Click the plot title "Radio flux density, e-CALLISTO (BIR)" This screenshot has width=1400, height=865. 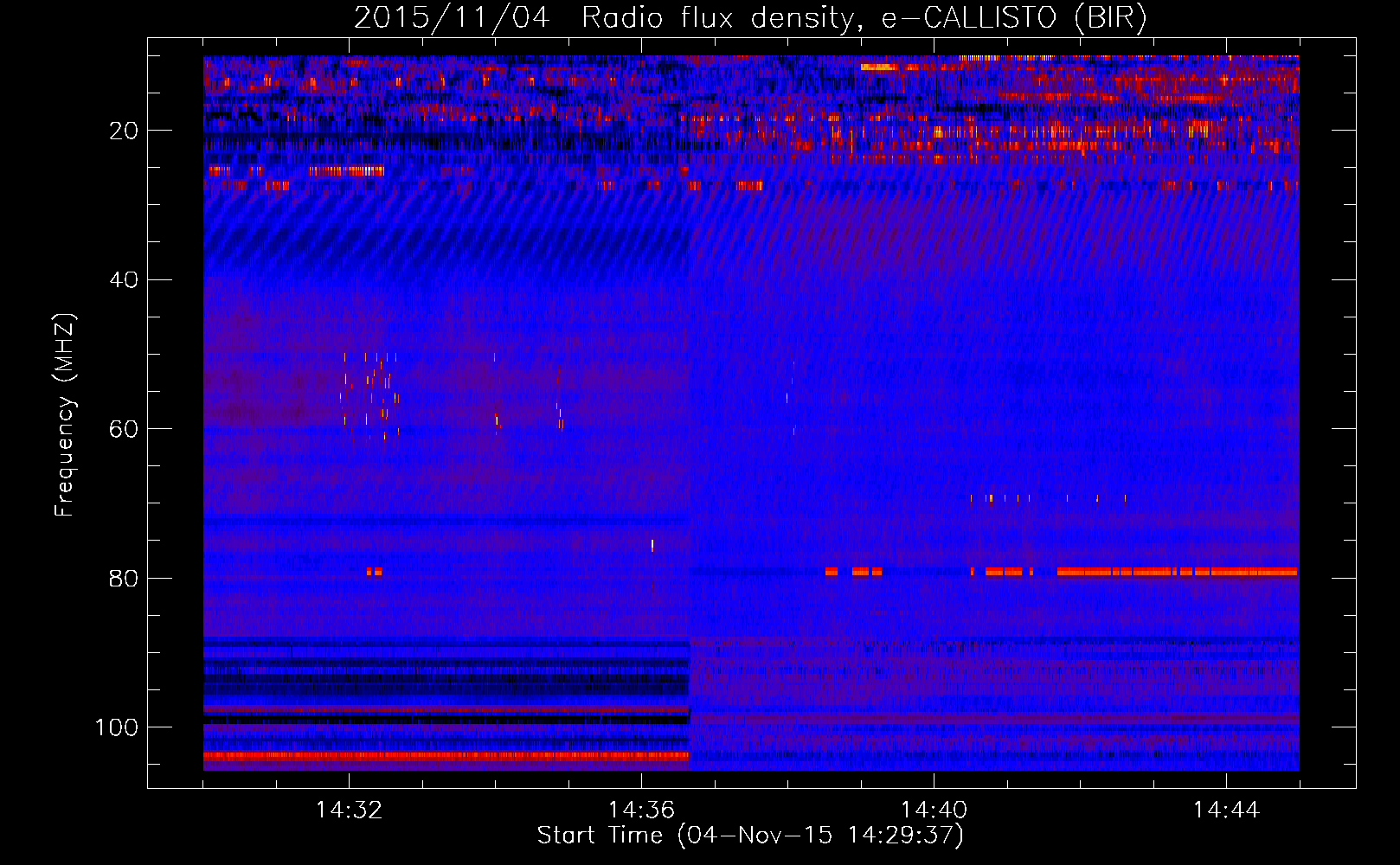(864, 18)
